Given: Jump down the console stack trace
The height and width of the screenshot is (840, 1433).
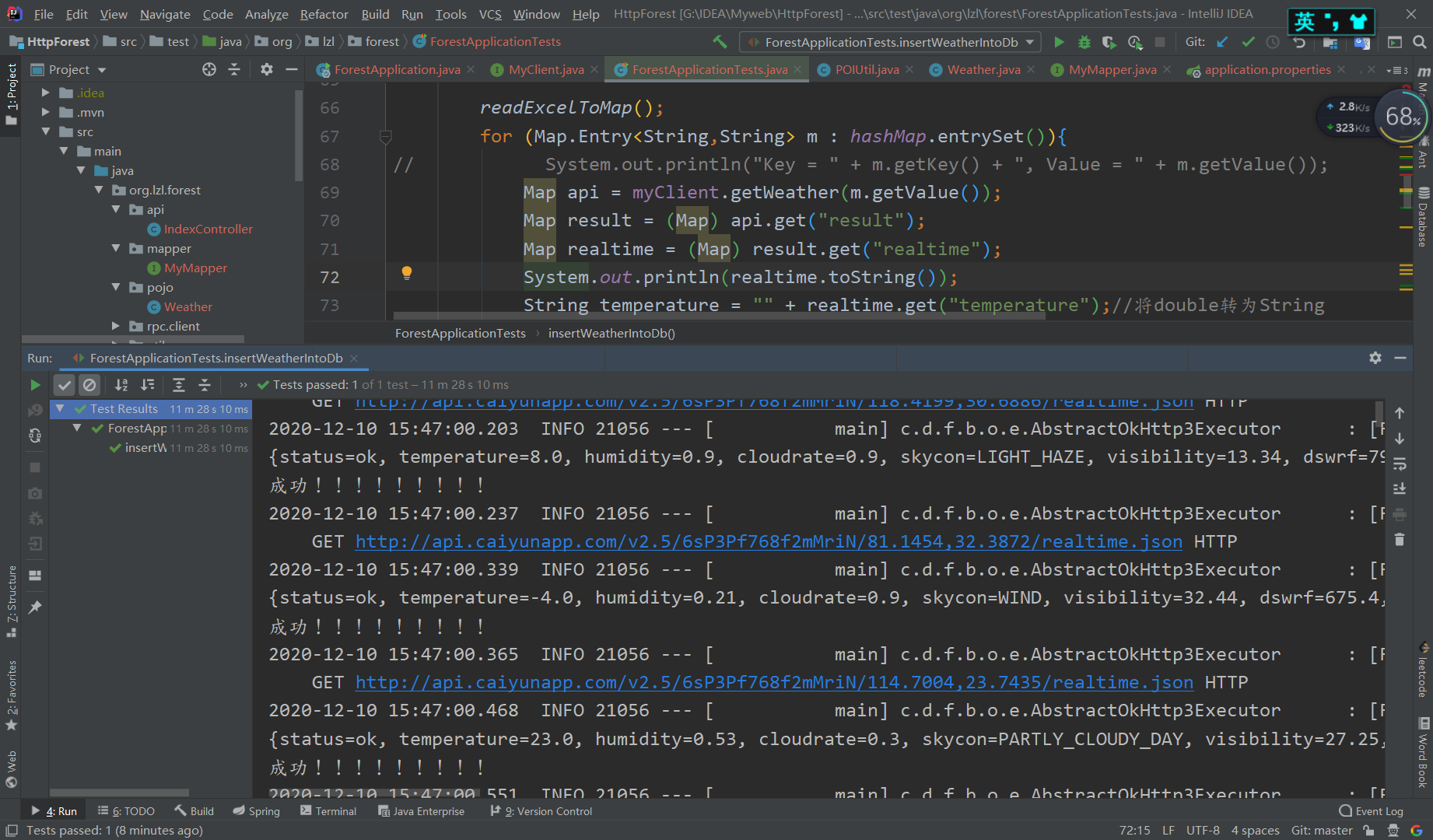Looking at the screenshot, I should pyautogui.click(x=1400, y=439).
